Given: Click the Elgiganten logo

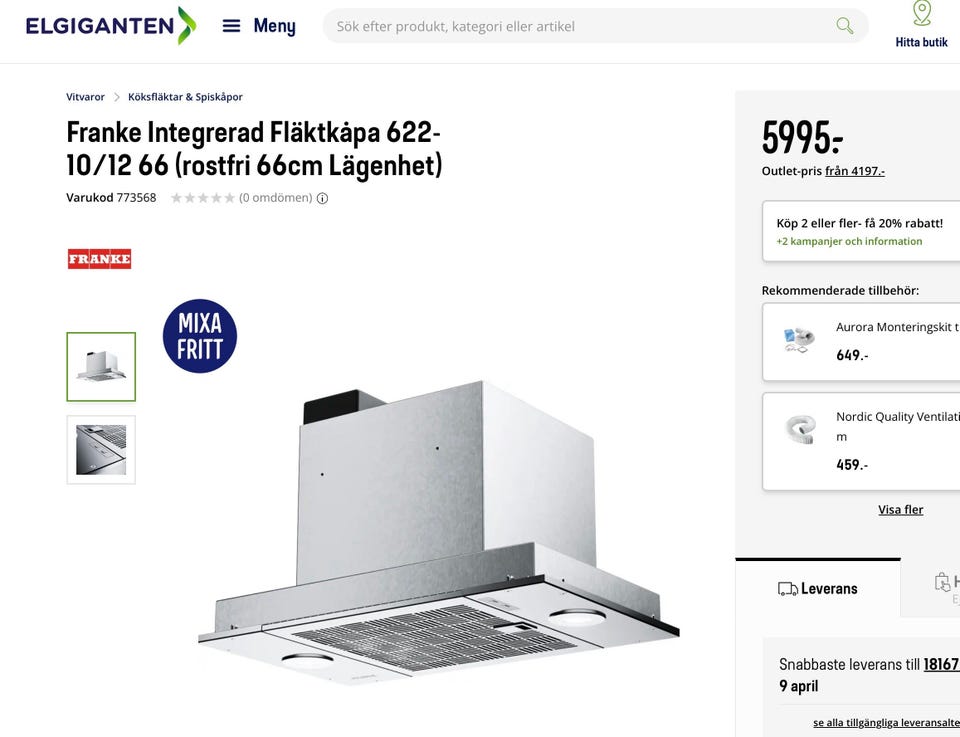Looking at the screenshot, I should [111, 26].
